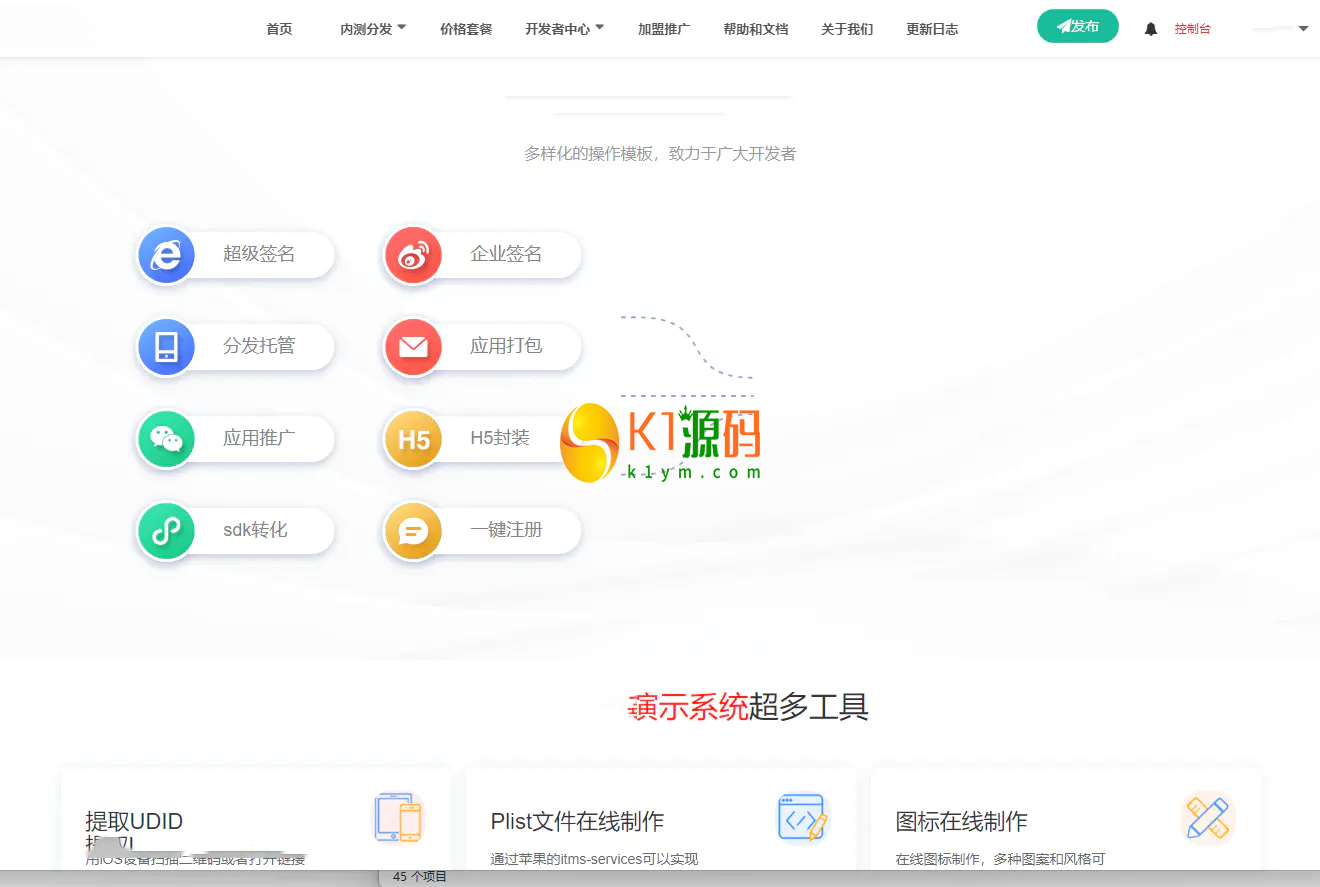This screenshot has height=887, width=1320.
Task: Click the devices icon on 提取UDID card
Action: coord(398,817)
